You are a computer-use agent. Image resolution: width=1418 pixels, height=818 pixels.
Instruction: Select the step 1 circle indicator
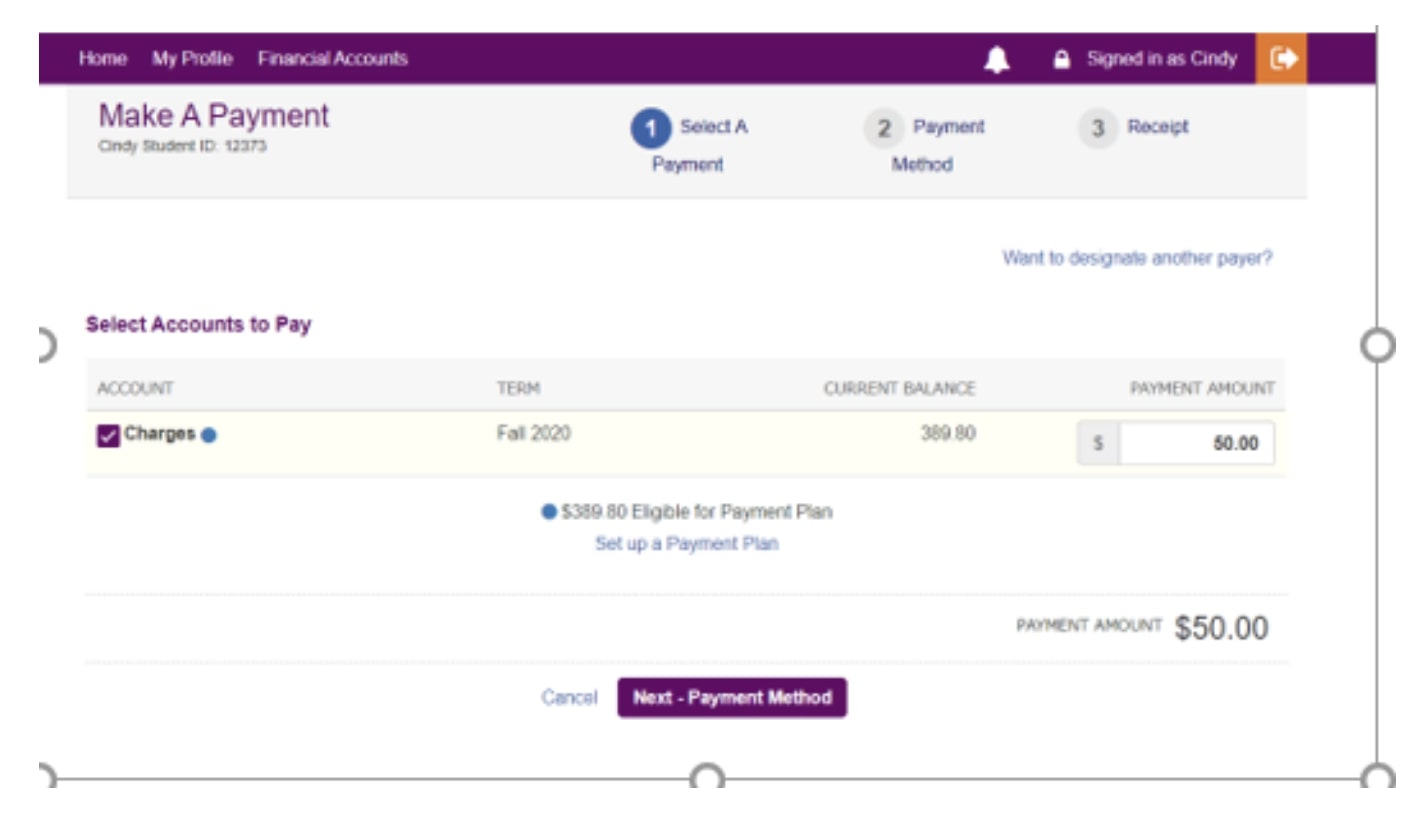point(650,129)
